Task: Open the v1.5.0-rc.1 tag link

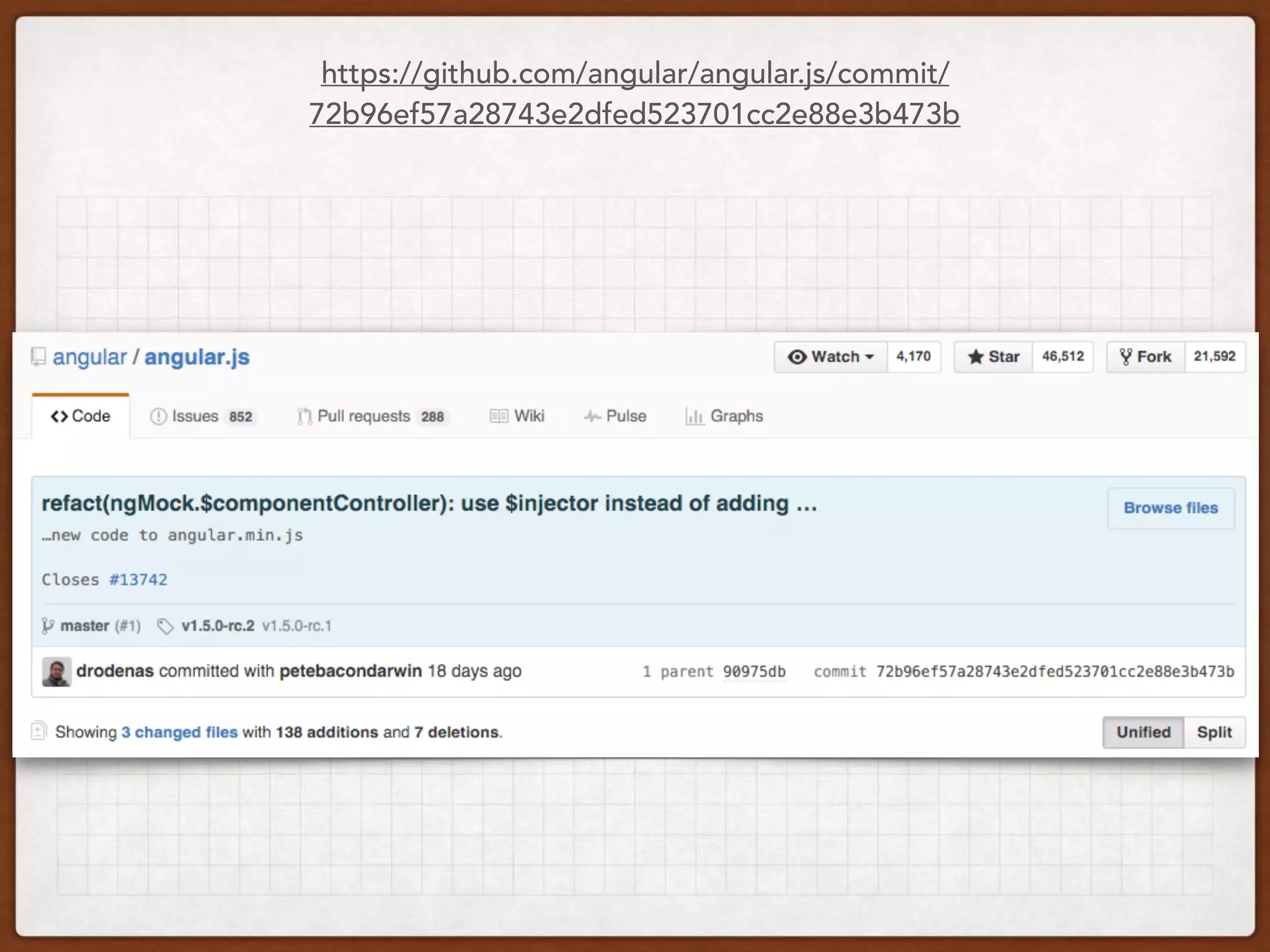Action: tap(296, 626)
